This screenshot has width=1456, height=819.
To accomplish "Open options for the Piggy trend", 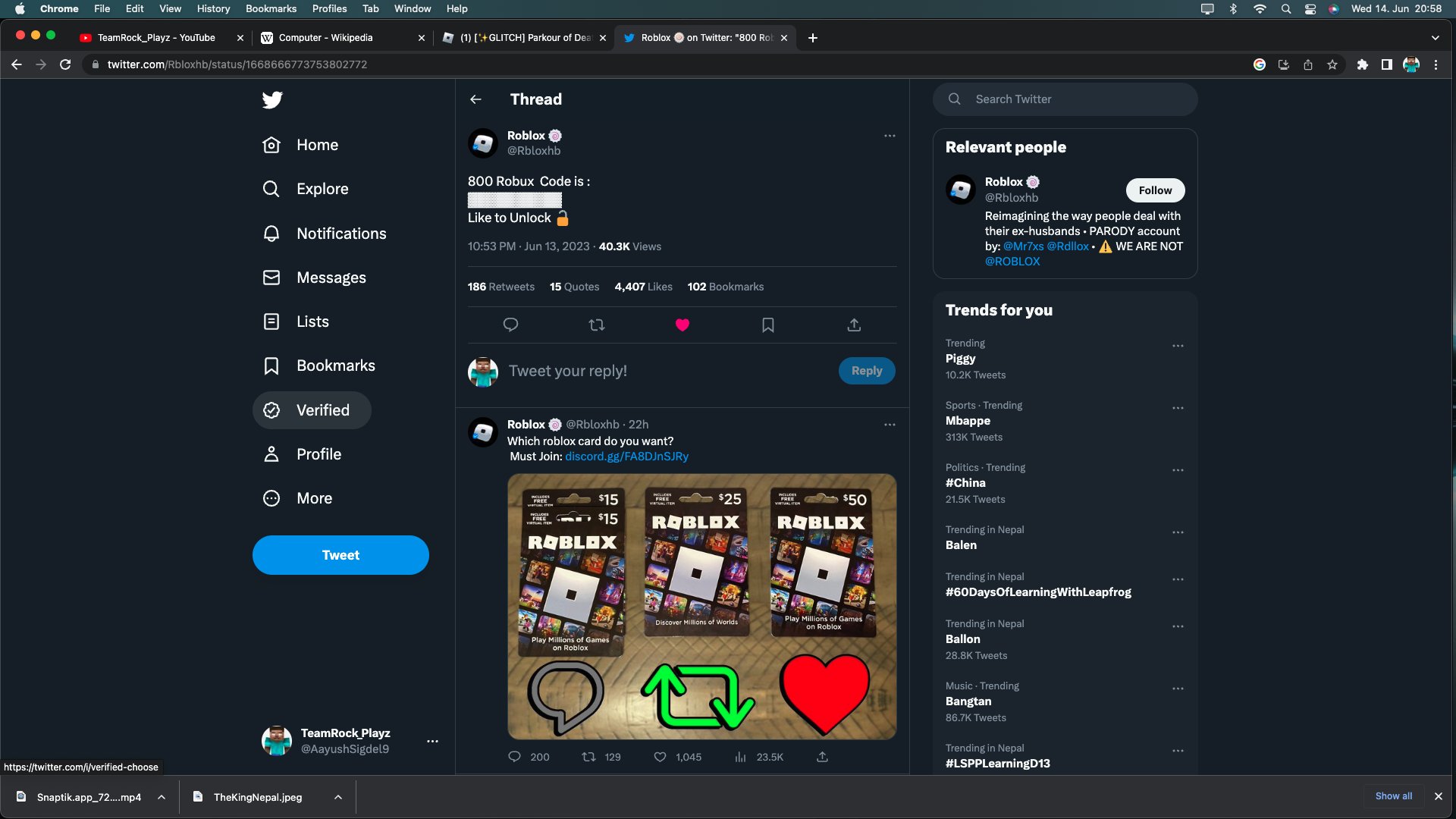I will (1178, 346).
